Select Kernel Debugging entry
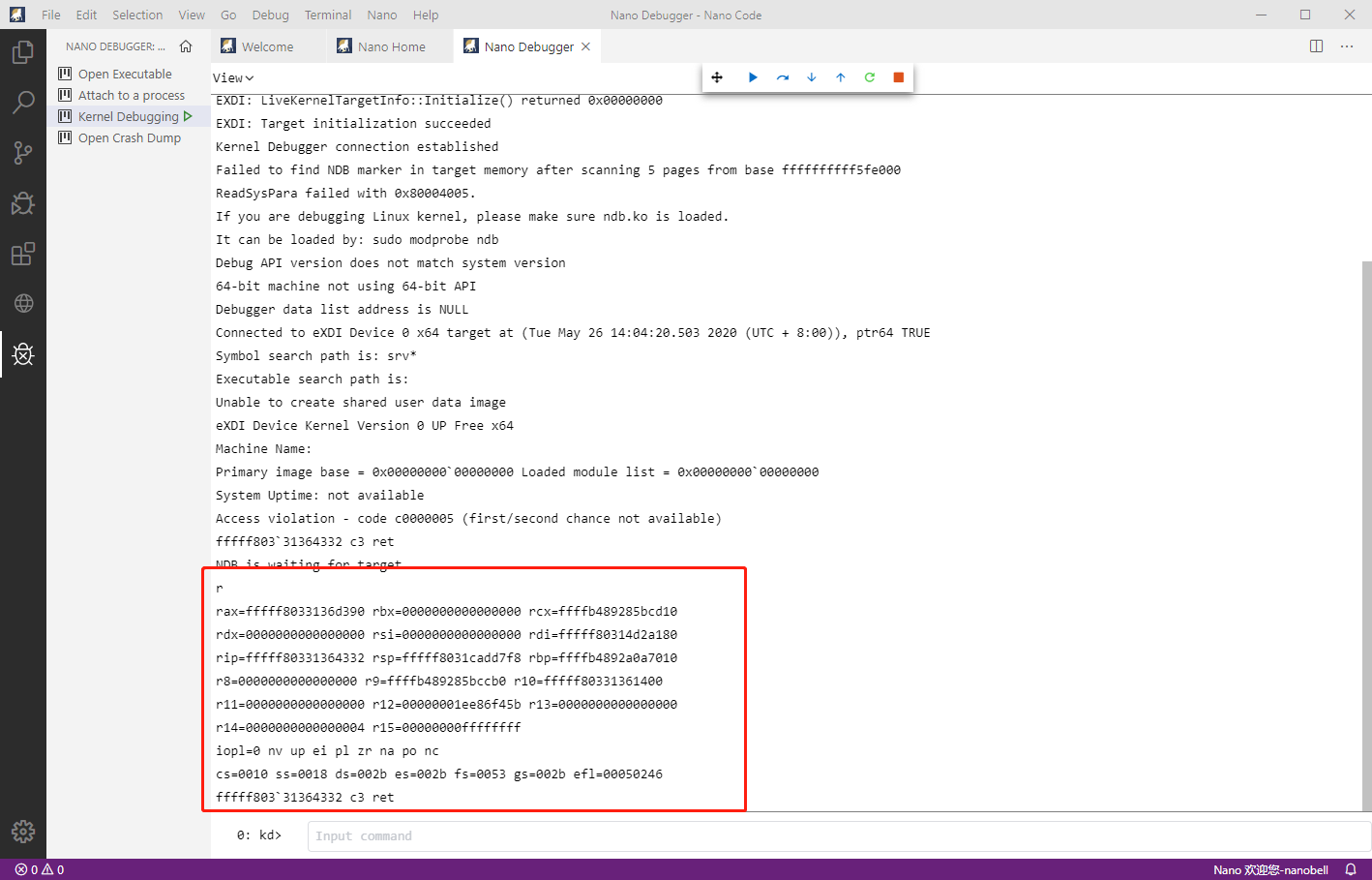Viewport: 1372px width, 880px height. pos(129,116)
